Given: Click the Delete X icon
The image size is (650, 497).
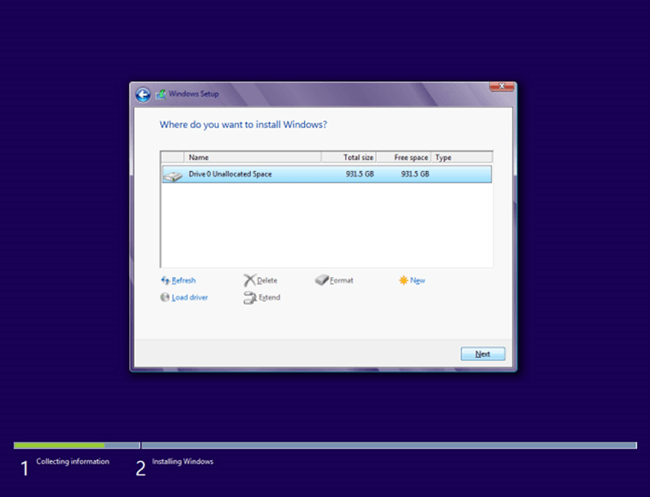Looking at the screenshot, I should (x=250, y=280).
